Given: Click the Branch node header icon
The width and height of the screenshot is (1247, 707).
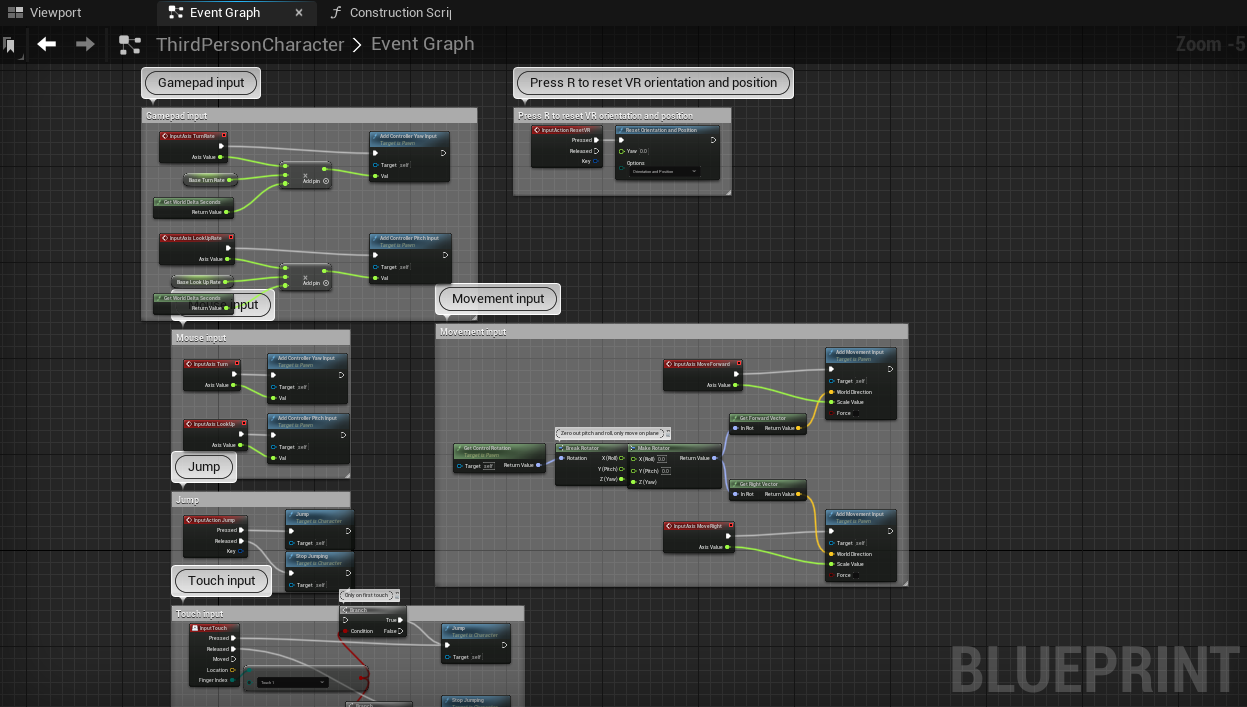Looking at the screenshot, I should pos(345,610).
